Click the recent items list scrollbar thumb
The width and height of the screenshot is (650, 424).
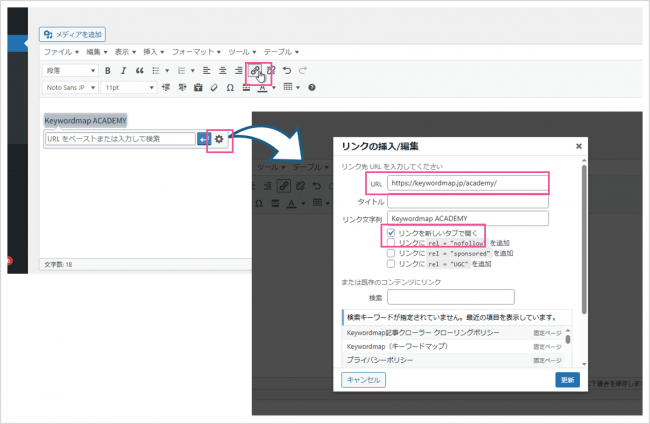coord(568,339)
